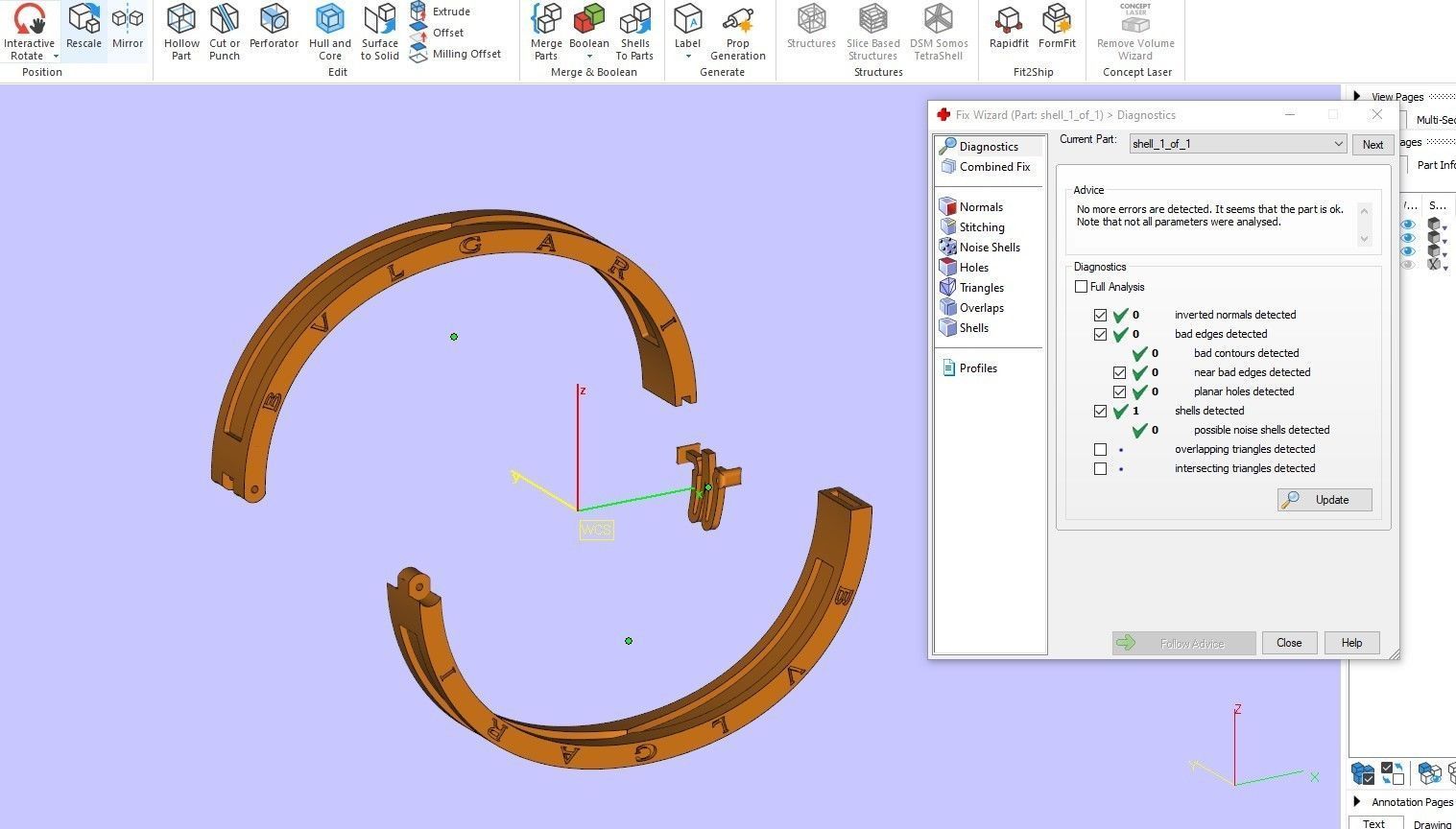Viewport: 1456px width, 829px height.
Task: Open the Merge Parts tool
Action: click(x=546, y=32)
